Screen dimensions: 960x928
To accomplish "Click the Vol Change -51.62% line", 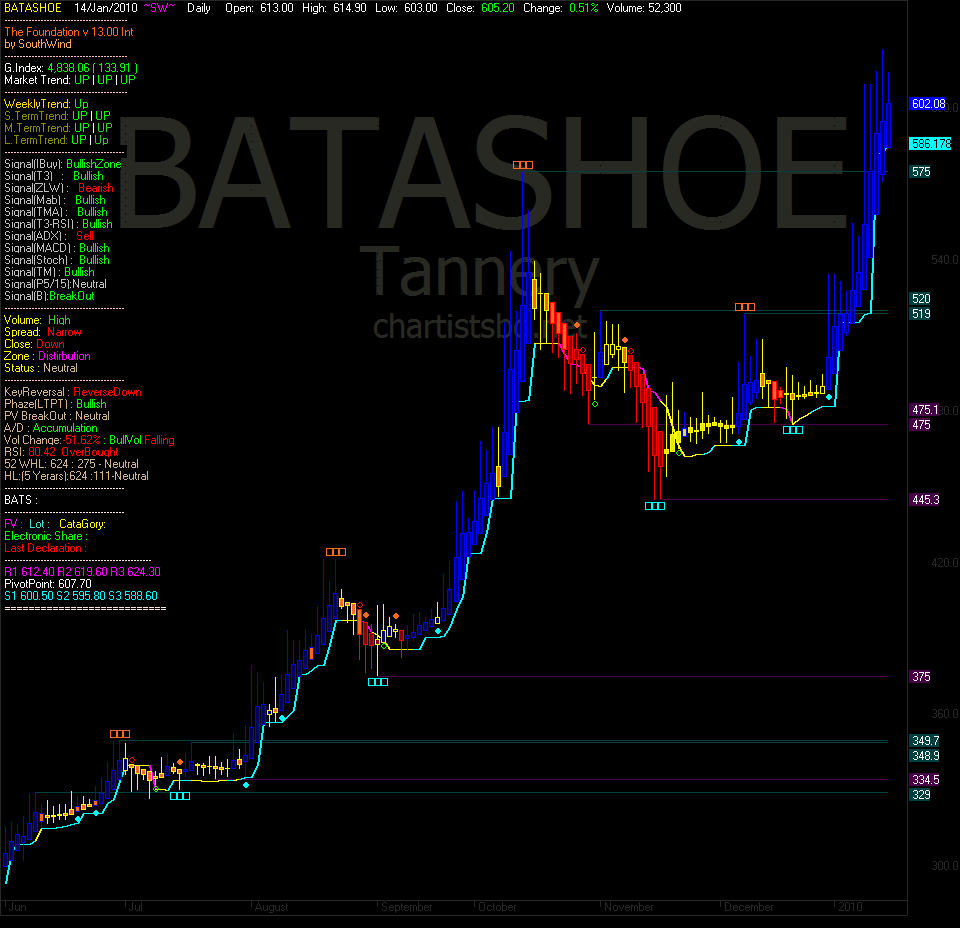I will (89, 440).
